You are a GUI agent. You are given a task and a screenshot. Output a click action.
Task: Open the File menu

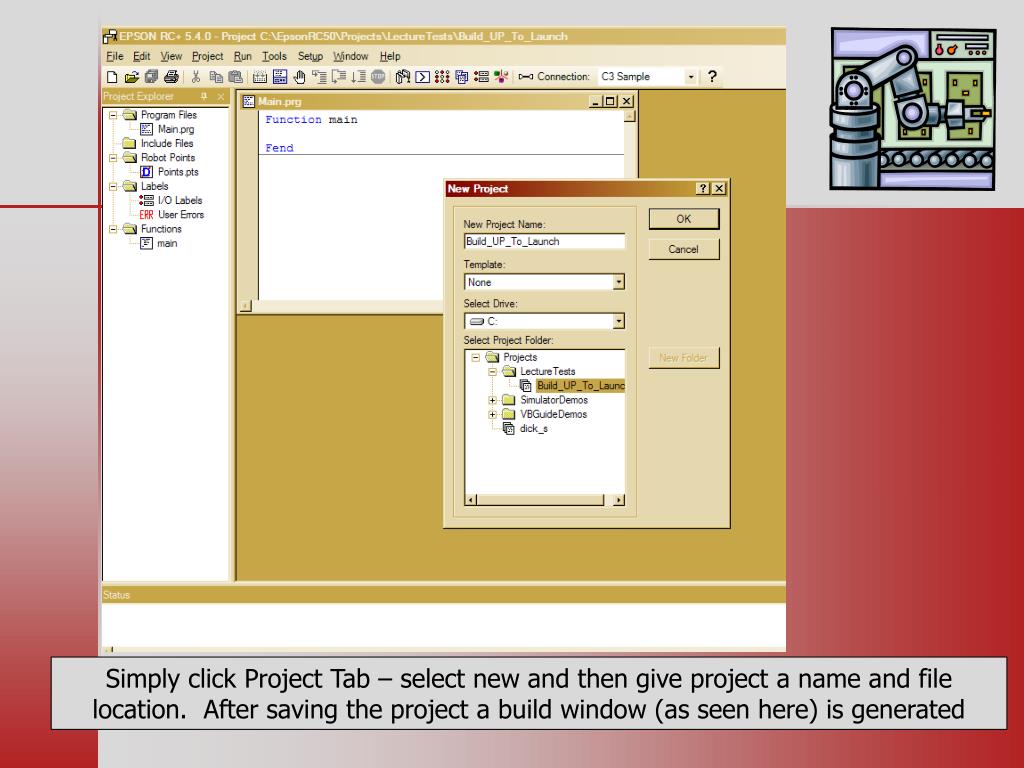click(x=114, y=57)
